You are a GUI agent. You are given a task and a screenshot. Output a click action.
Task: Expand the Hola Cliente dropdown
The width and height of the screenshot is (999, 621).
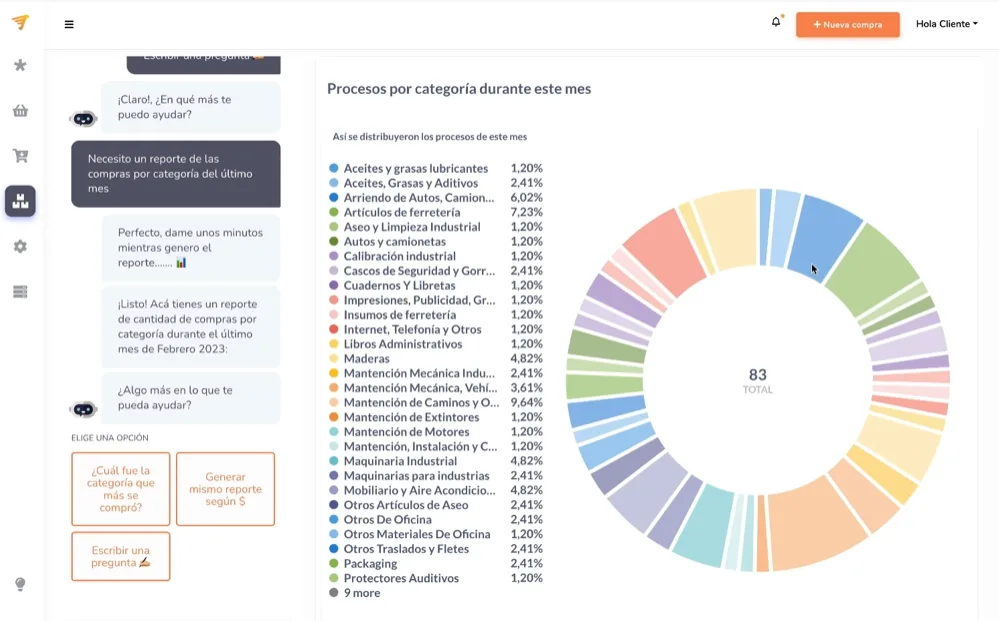(947, 24)
